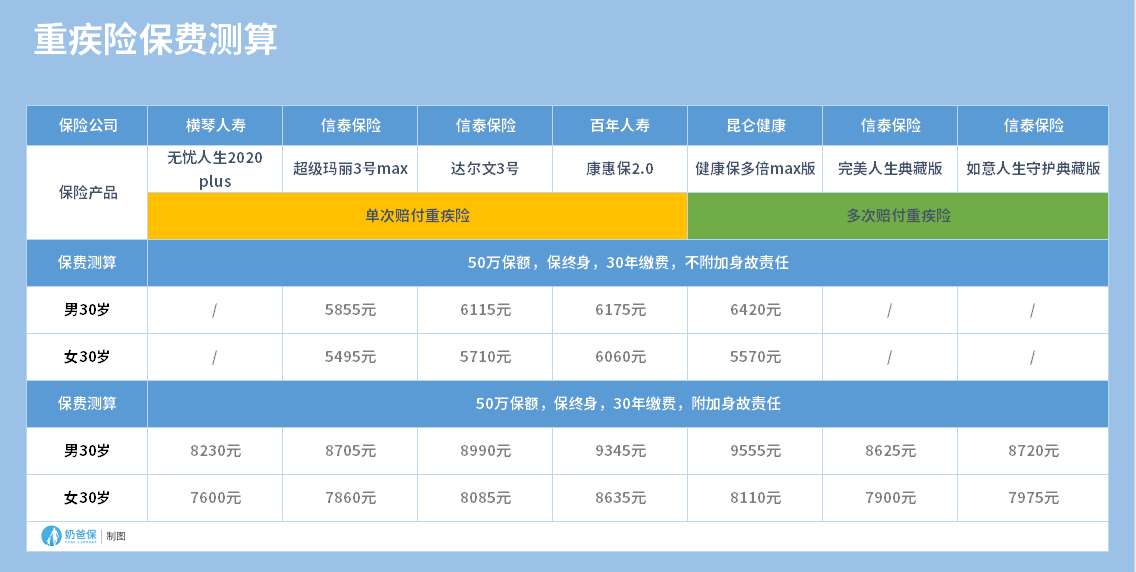
Task: Click 女30岁 label in the 5495元 row
Action: 88,357
